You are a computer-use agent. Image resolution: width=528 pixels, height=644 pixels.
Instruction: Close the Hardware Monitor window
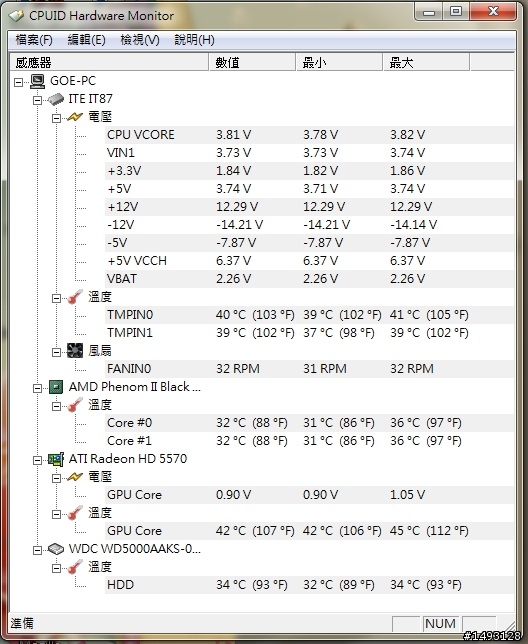point(493,12)
